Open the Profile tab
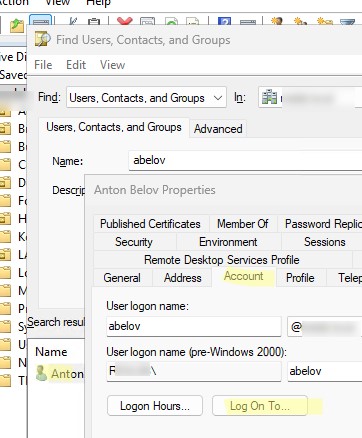Image resolution: width=362 pixels, height=438 pixels. (x=300, y=278)
